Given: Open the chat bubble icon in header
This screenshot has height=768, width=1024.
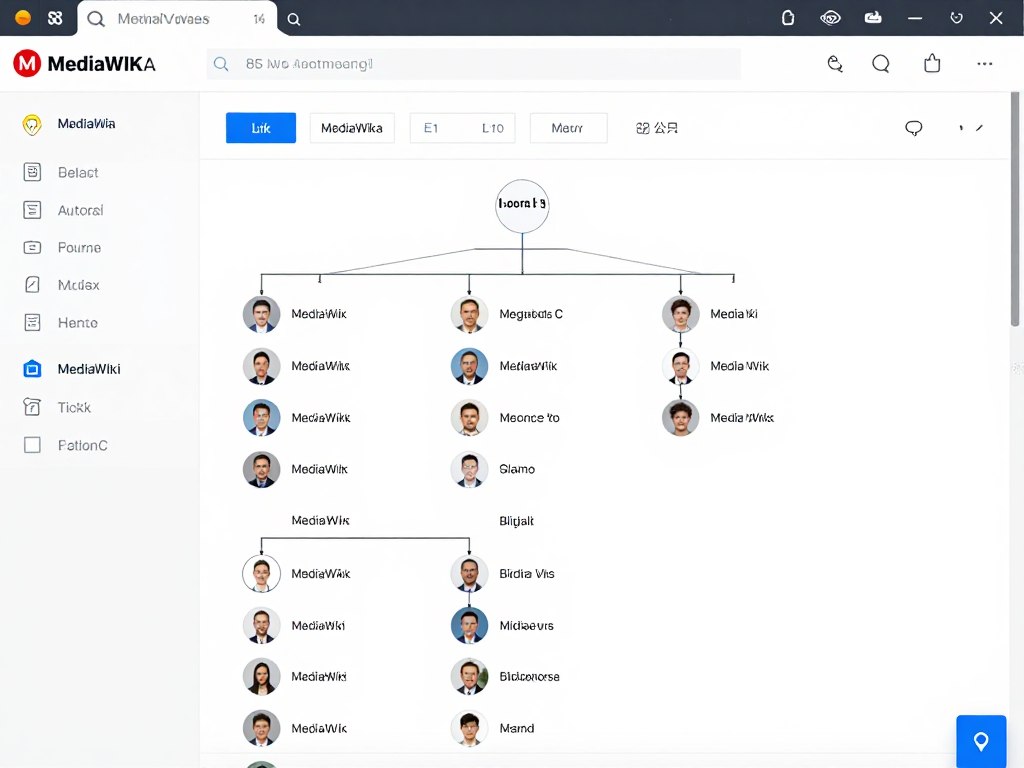Looking at the screenshot, I should point(881,63).
